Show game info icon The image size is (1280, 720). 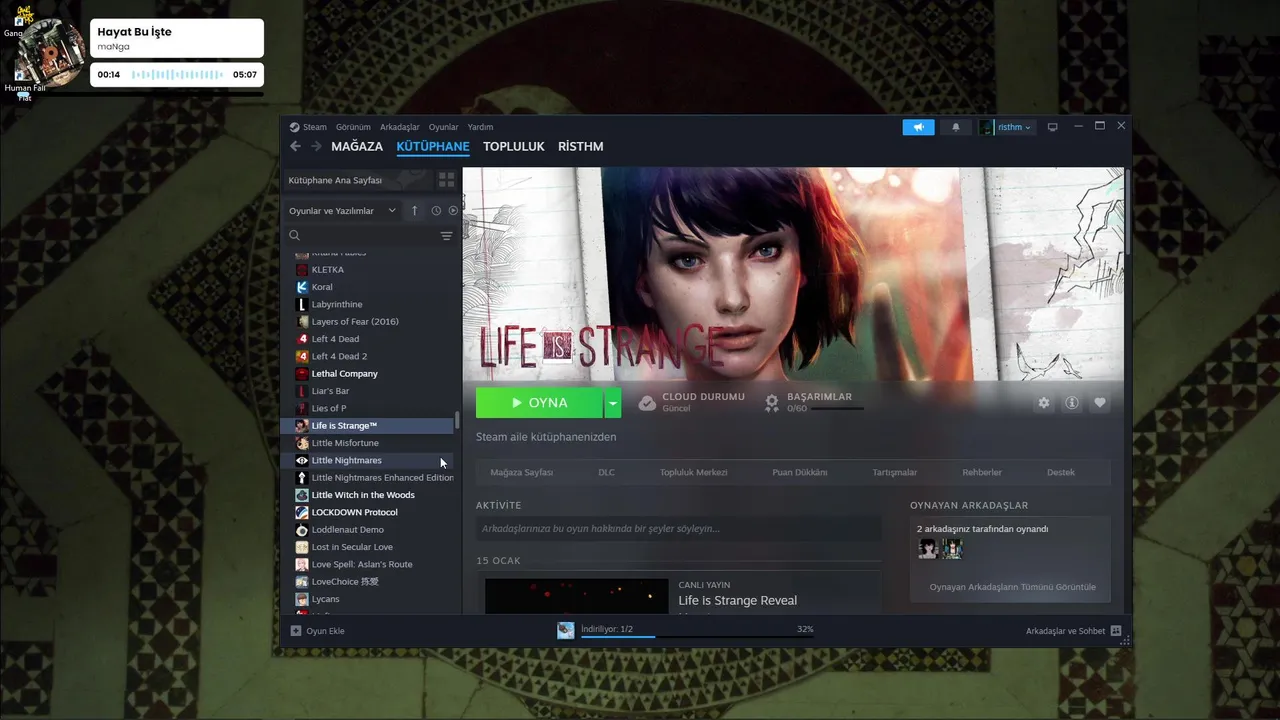pos(1072,403)
